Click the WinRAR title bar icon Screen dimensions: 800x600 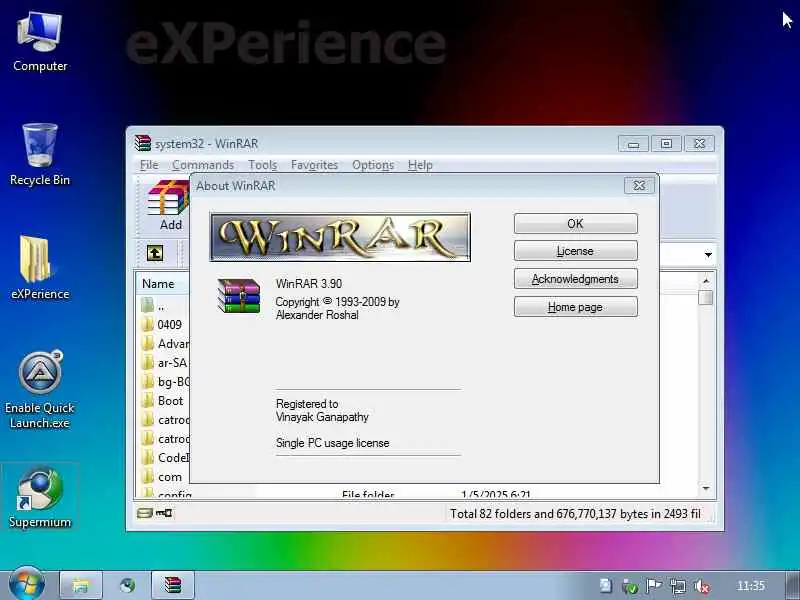(x=143, y=143)
